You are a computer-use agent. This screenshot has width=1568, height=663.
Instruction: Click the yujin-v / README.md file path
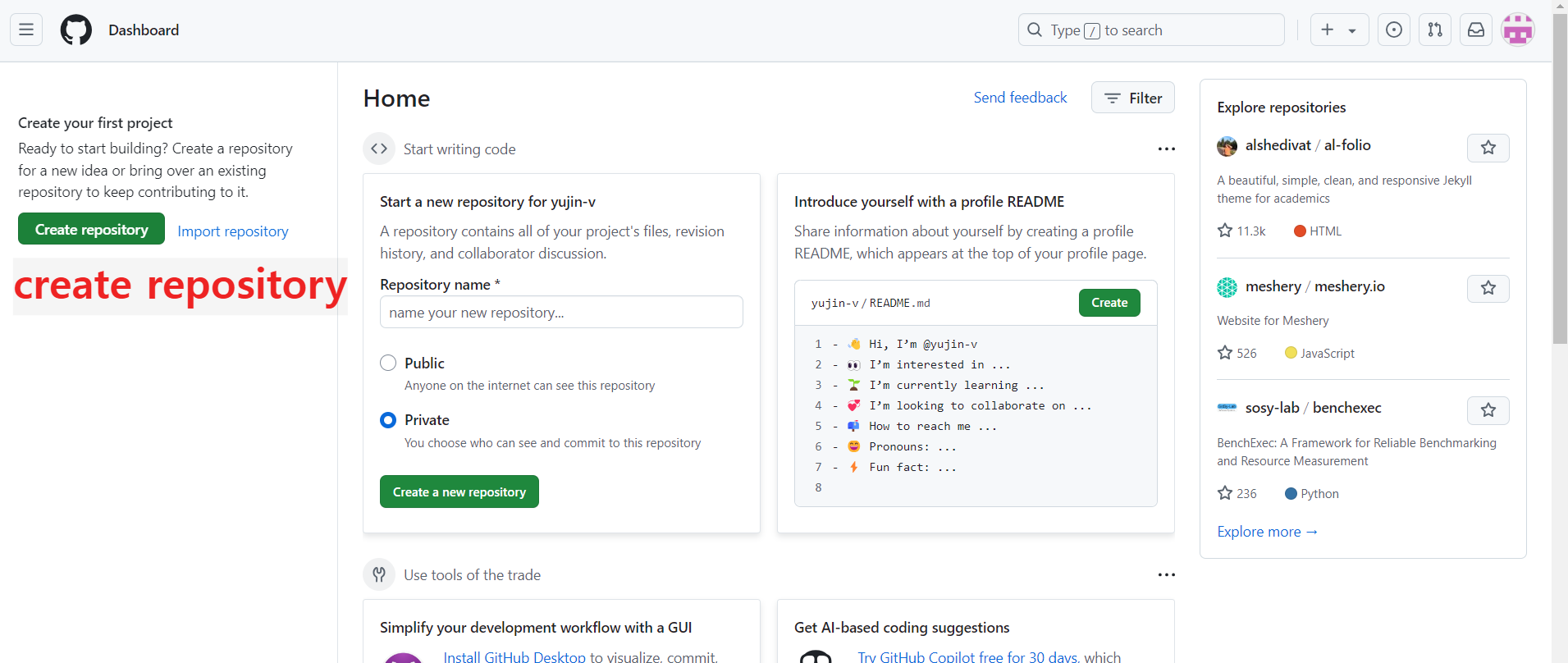coord(871,303)
